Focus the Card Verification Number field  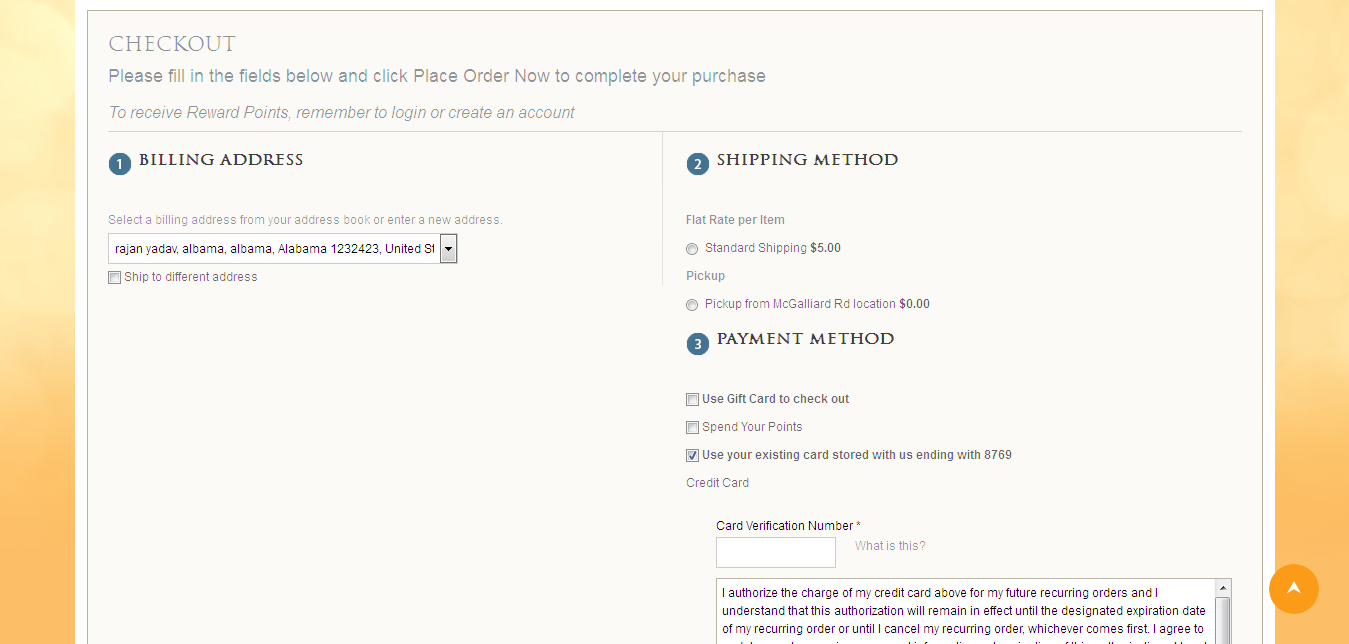(775, 552)
